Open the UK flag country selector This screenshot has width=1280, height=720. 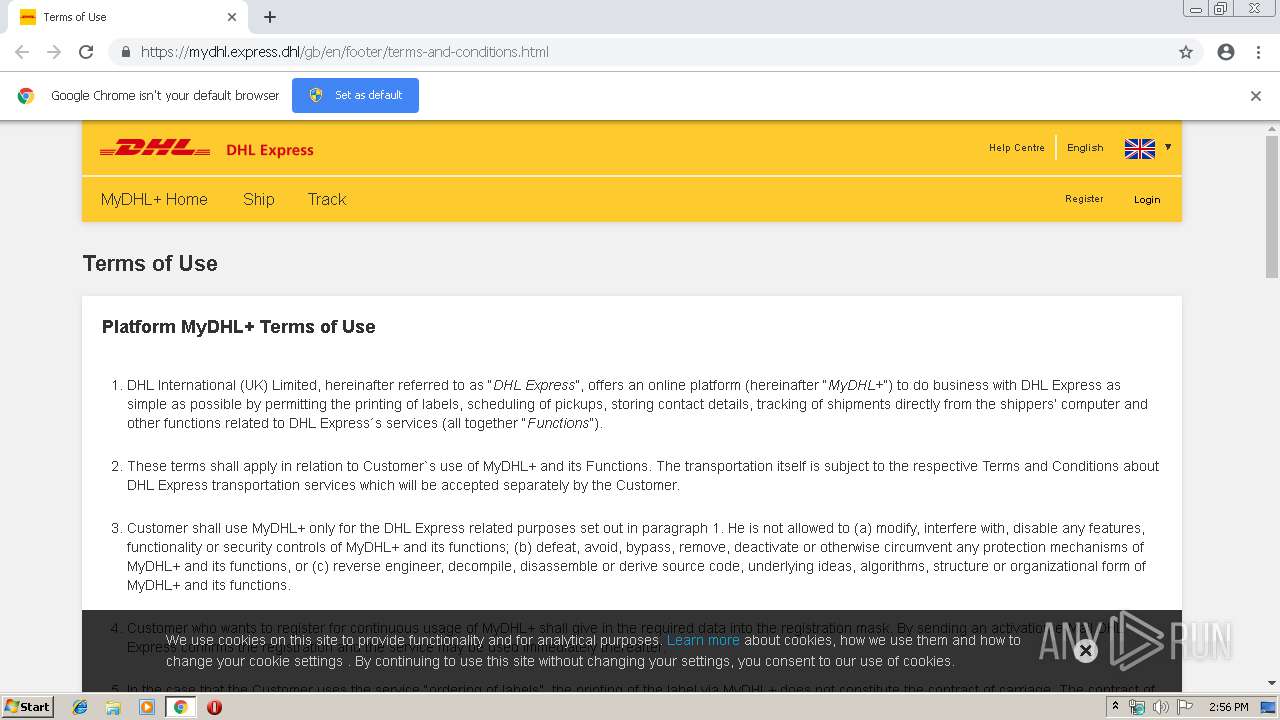1139,148
